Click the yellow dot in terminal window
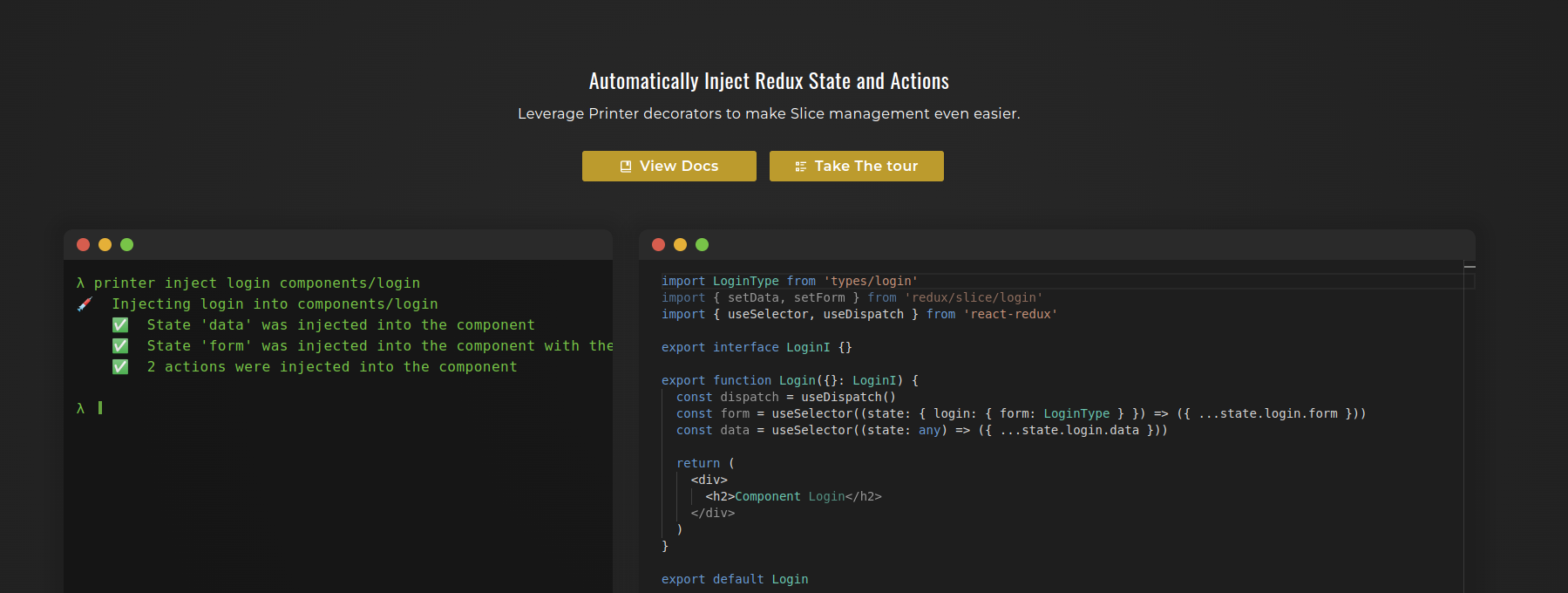The image size is (1568, 593). click(x=105, y=244)
